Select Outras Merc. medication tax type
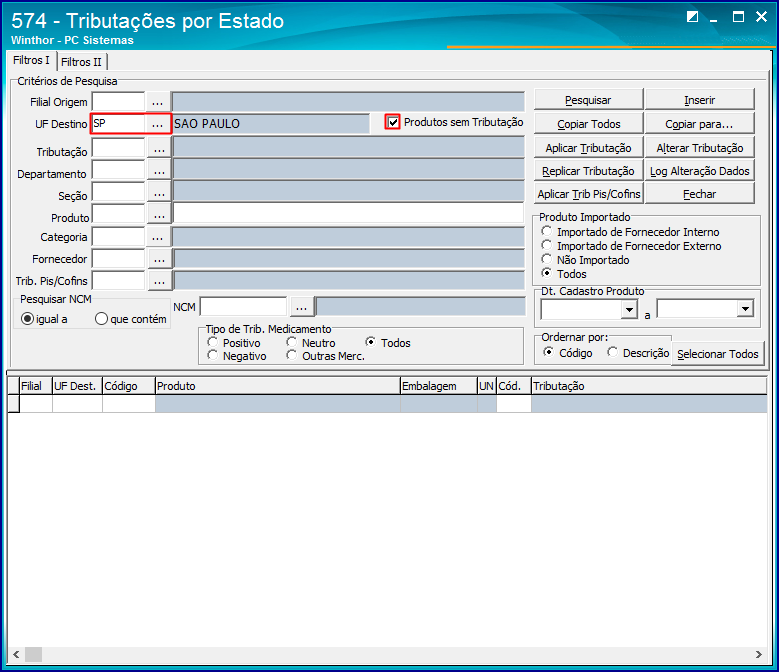Image resolution: width=779 pixels, height=672 pixels. click(292, 356)
